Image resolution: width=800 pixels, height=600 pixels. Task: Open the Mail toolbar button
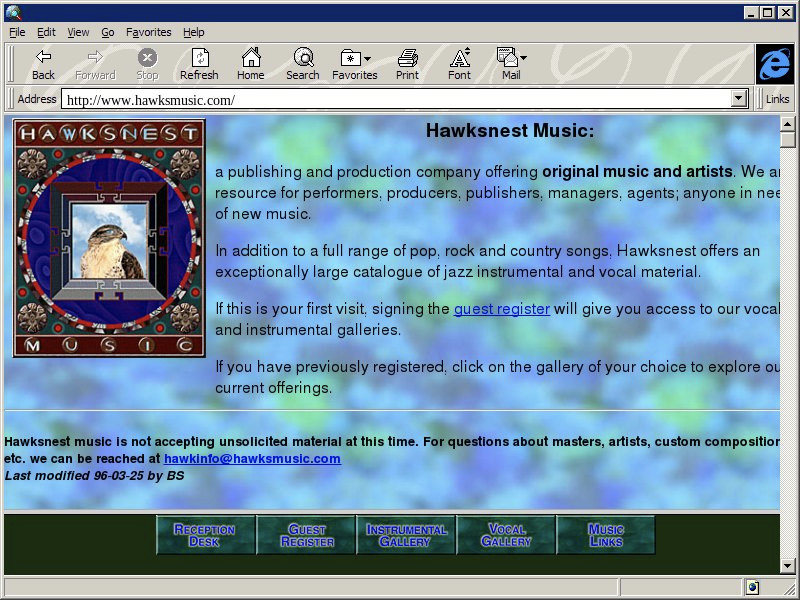click(511, 64)
